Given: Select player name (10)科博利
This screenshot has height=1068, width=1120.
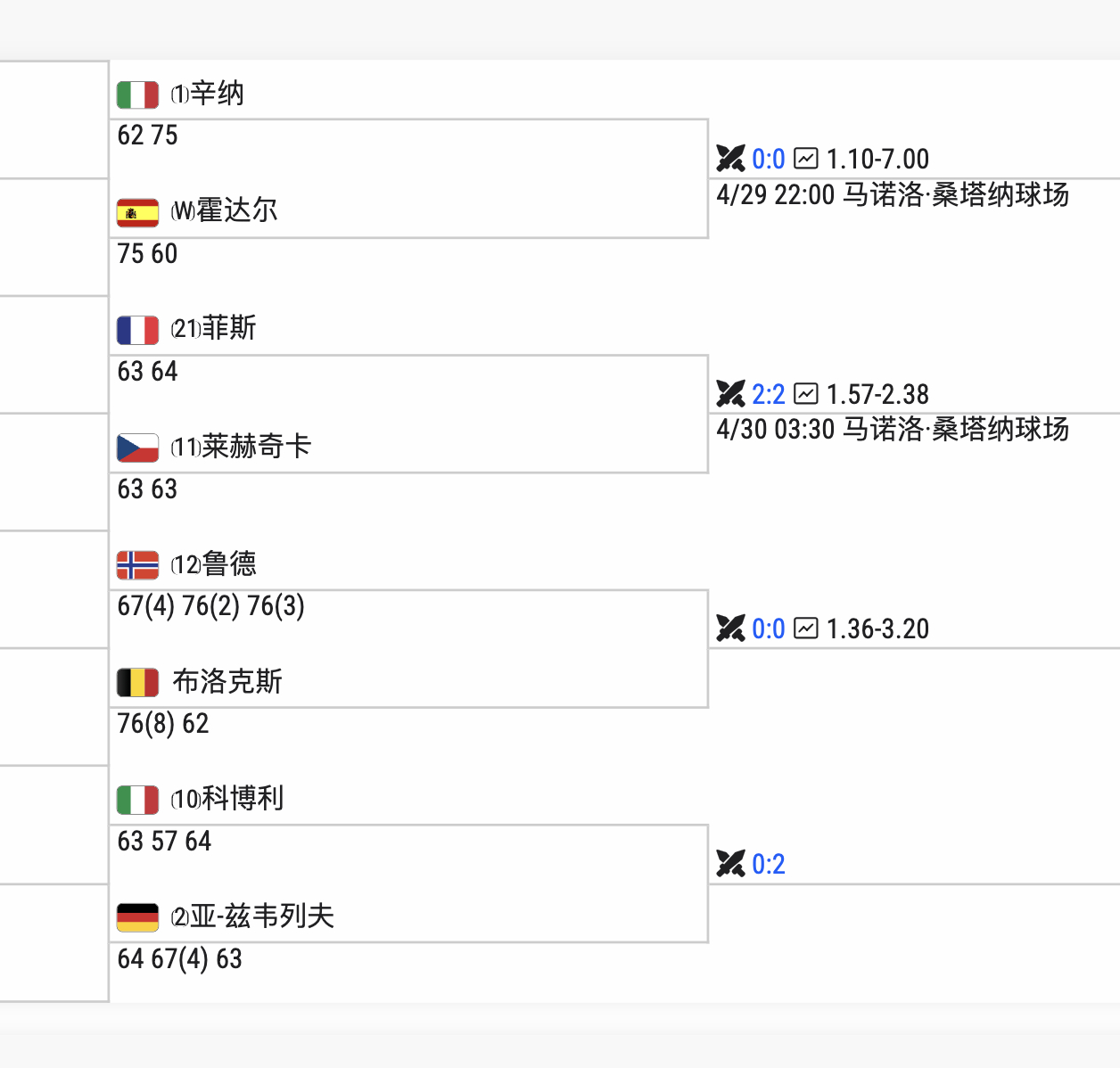Looking at the screenshot, I should click(227, 799).
